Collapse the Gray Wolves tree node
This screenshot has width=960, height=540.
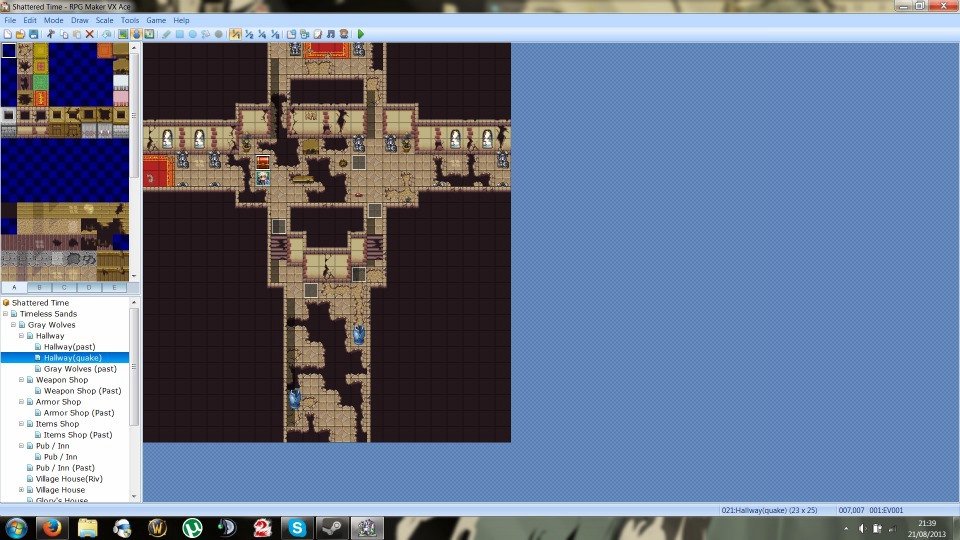(14, 325)
